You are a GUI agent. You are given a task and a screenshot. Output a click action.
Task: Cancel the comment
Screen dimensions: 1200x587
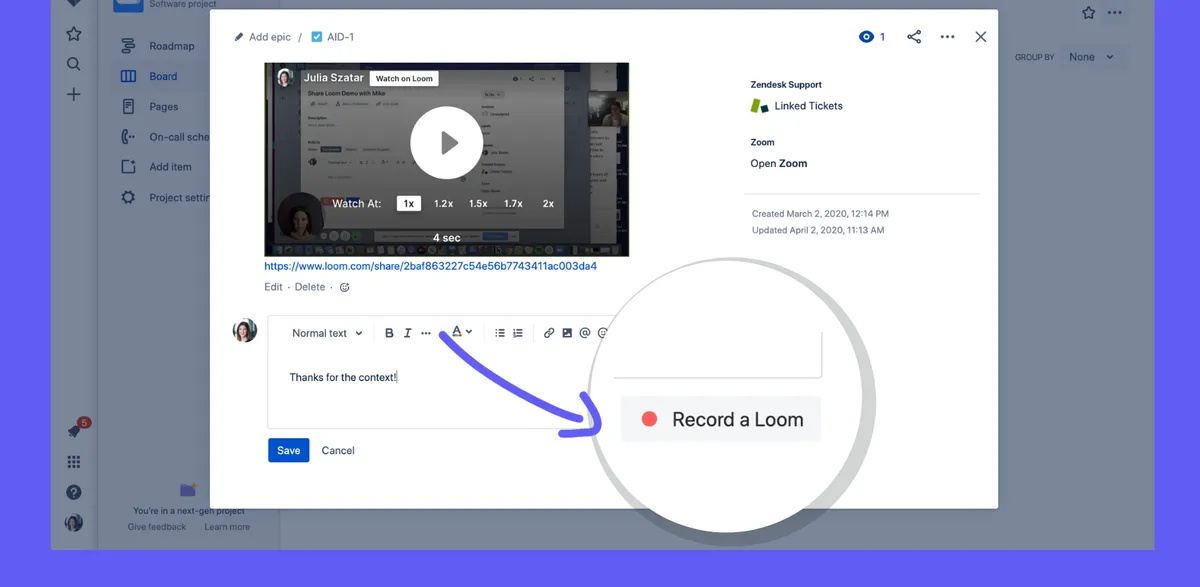point(338,450)
